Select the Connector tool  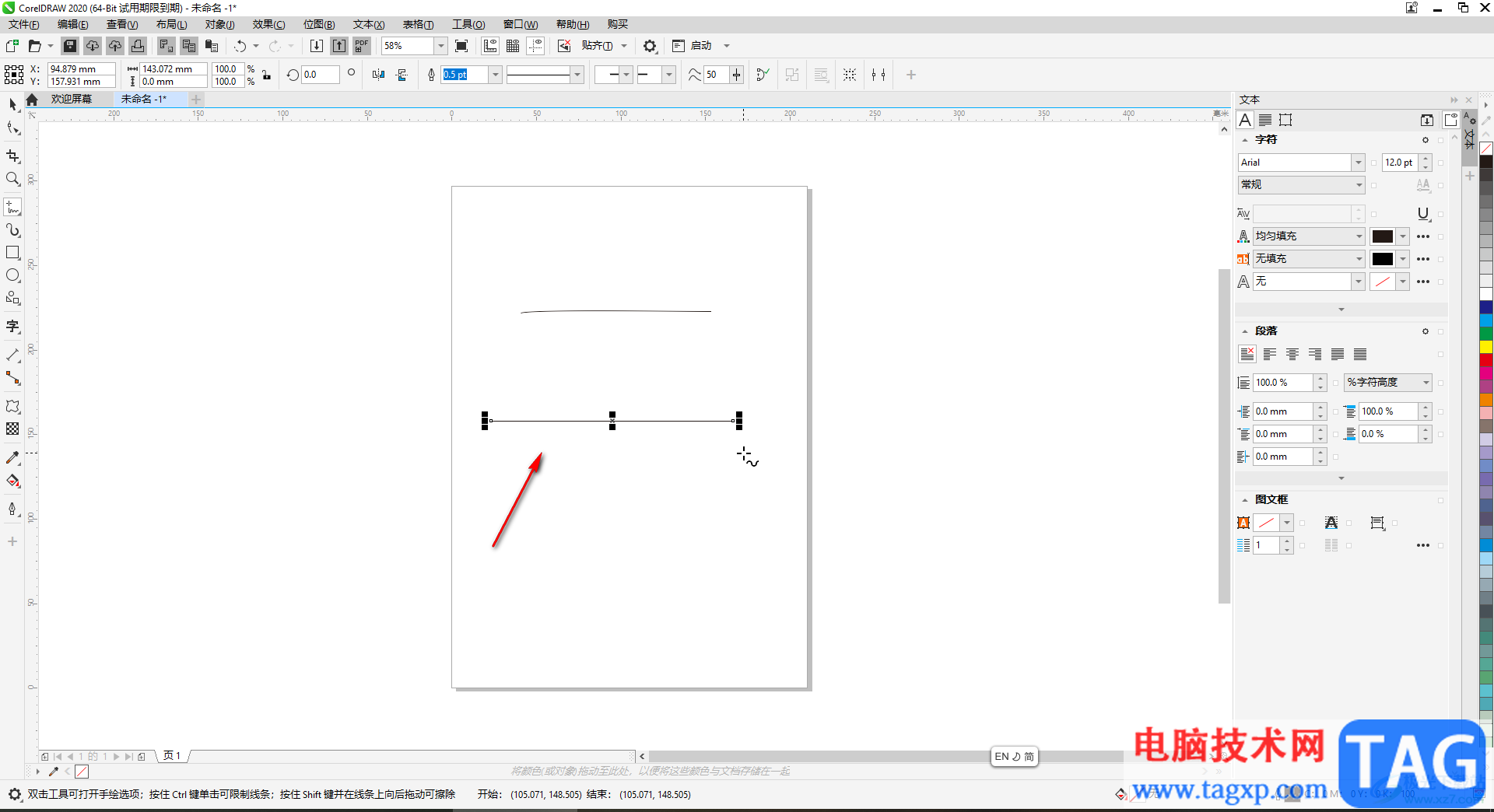click(12, 378)
